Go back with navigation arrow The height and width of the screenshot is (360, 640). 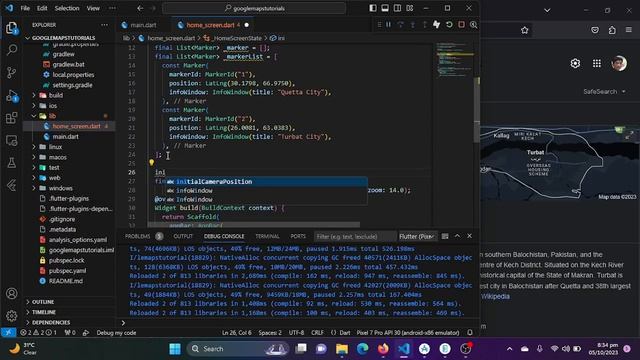[x=140, y=8]
